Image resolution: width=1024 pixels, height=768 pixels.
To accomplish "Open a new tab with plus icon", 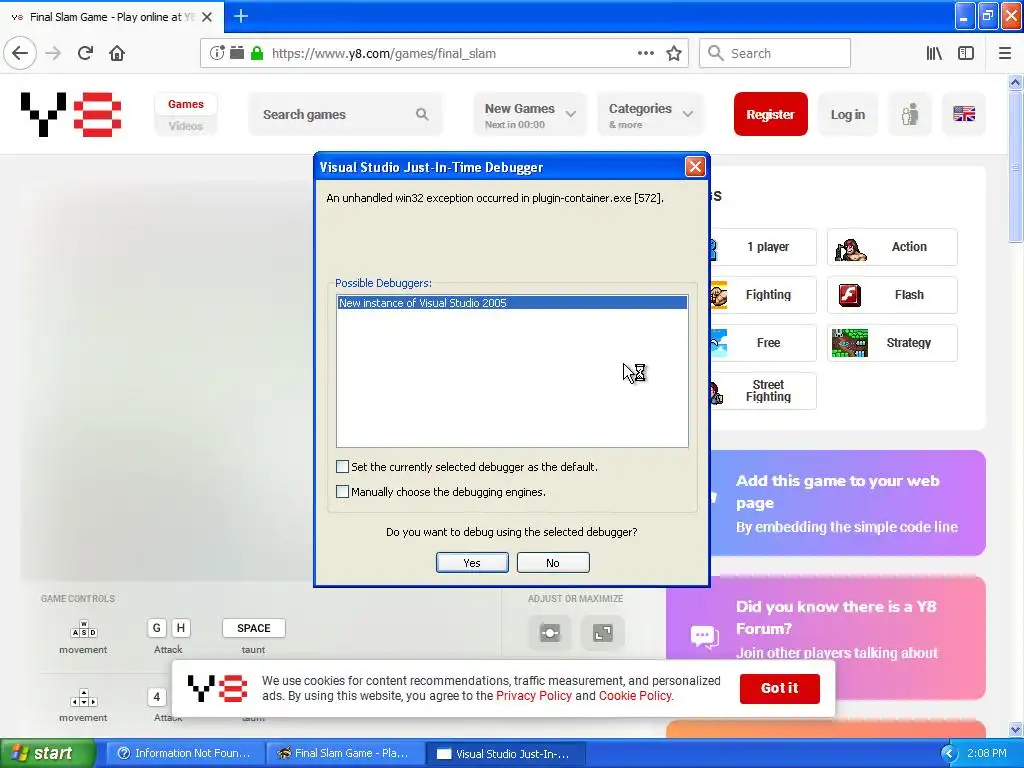I will click(x=241, y=16).
